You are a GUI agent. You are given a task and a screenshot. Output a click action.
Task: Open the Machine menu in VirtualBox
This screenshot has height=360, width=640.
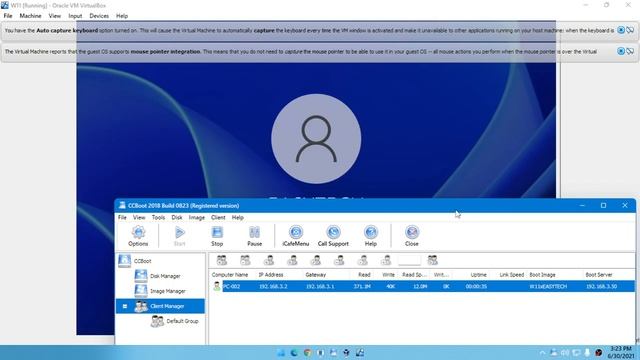pos(30,16)
